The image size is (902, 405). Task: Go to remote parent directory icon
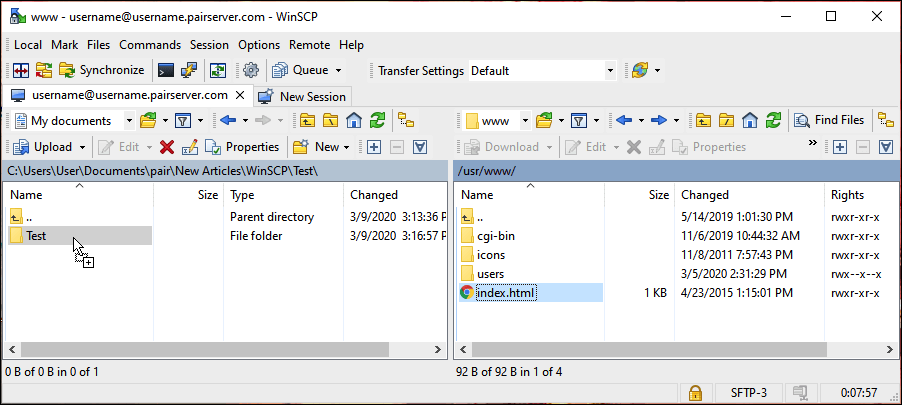pos(704,121)
